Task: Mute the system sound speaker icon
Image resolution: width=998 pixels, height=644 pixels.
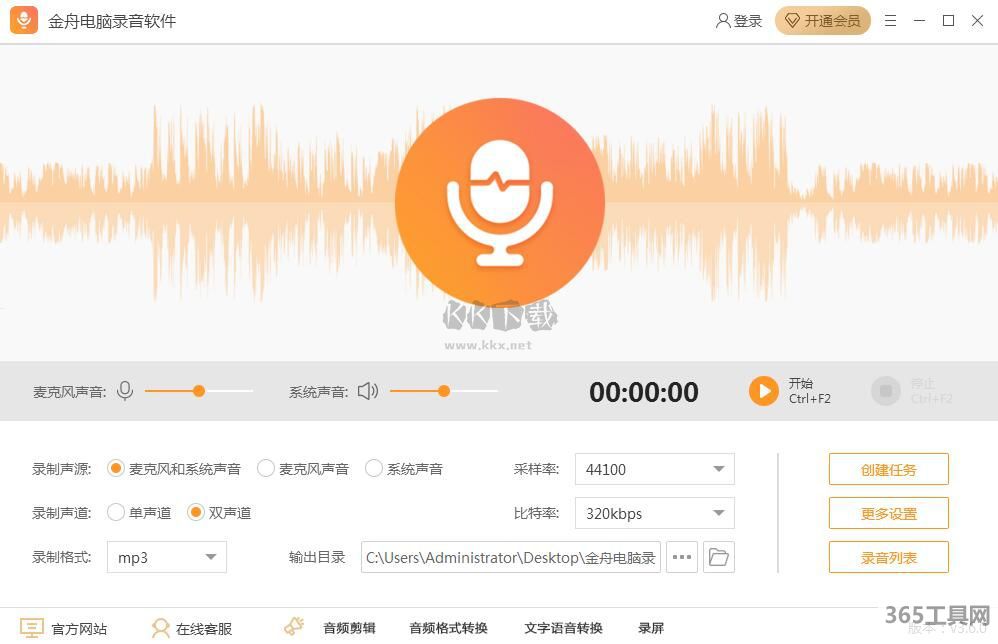Action: click(368, 391)
